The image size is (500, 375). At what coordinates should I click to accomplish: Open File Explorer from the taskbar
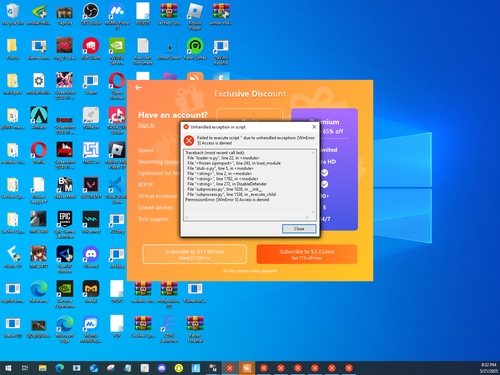(x=42, y=368)
